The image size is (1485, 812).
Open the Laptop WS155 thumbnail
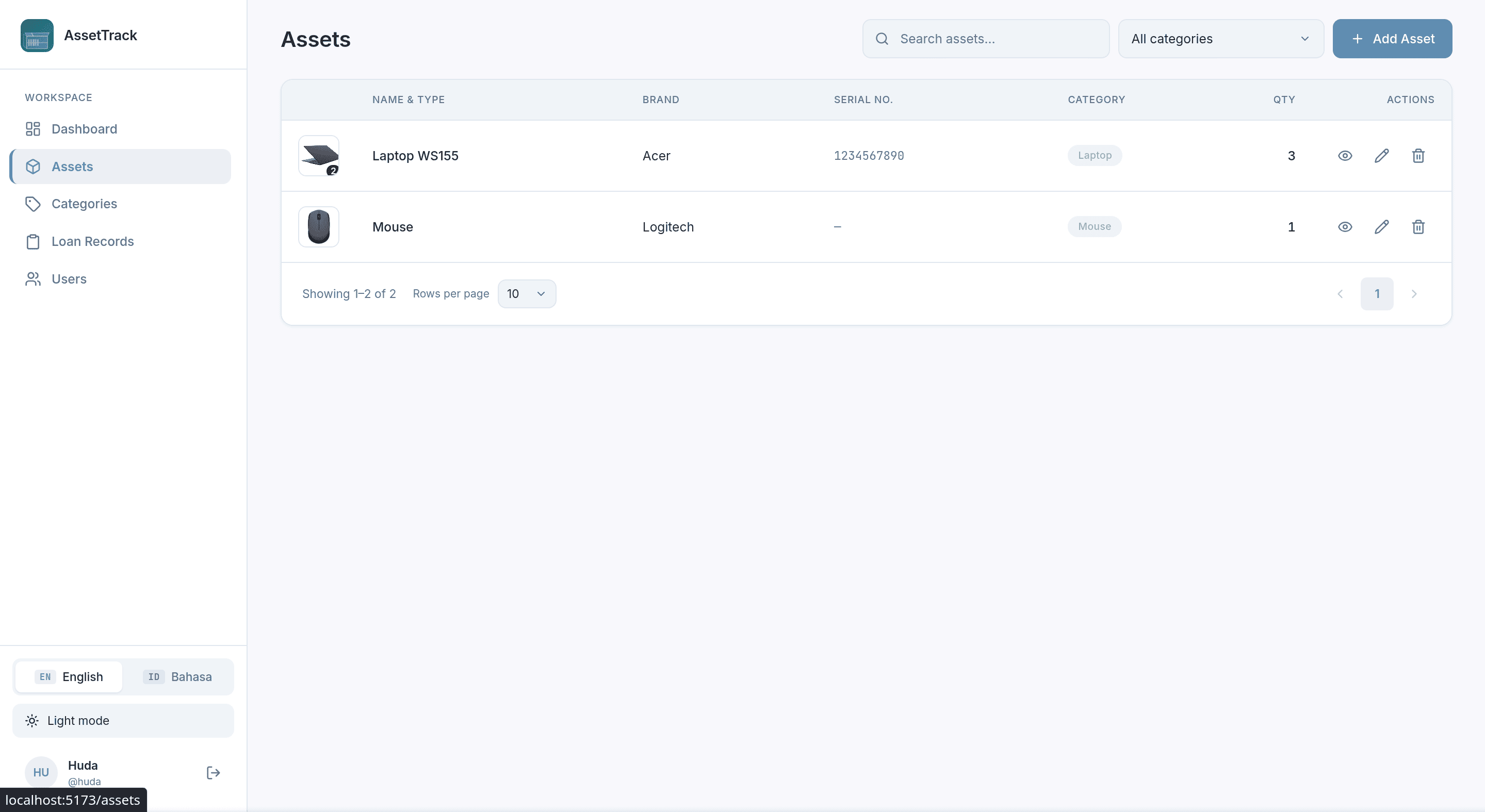pos(319,156)
